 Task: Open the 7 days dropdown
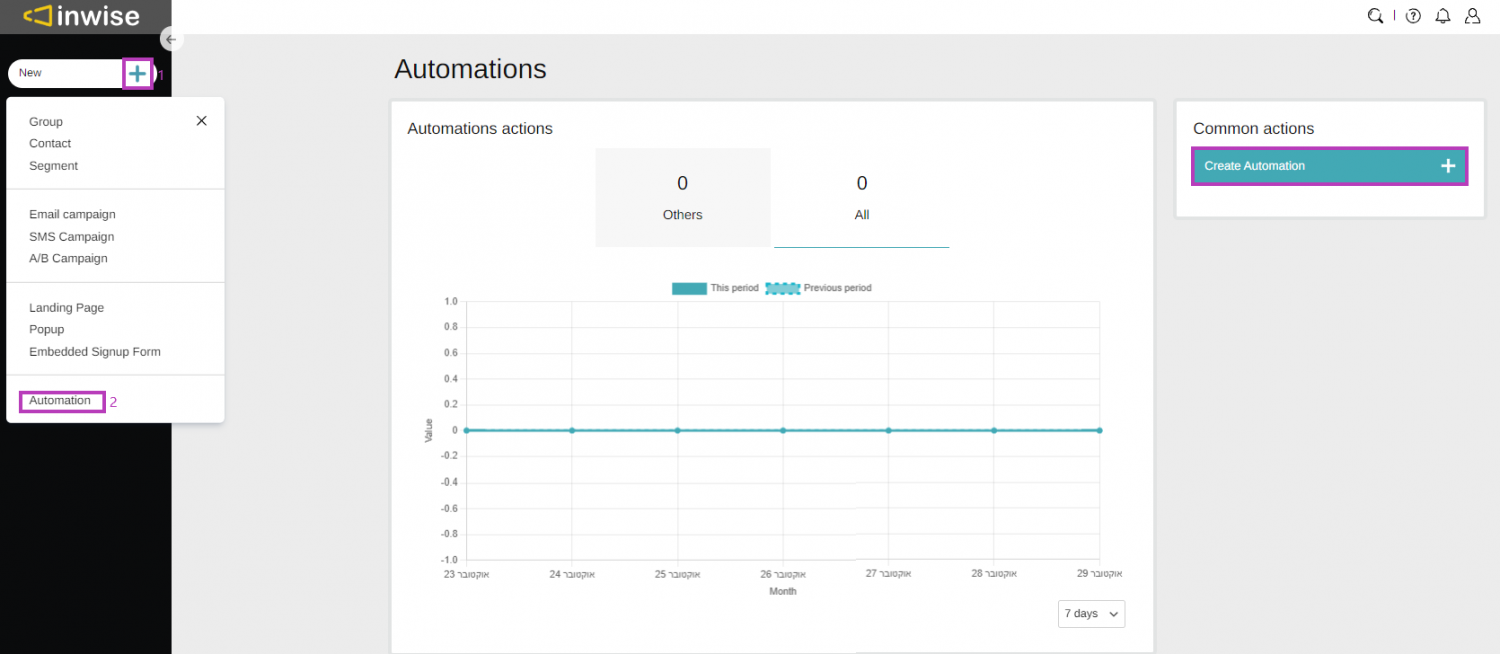1091,613
